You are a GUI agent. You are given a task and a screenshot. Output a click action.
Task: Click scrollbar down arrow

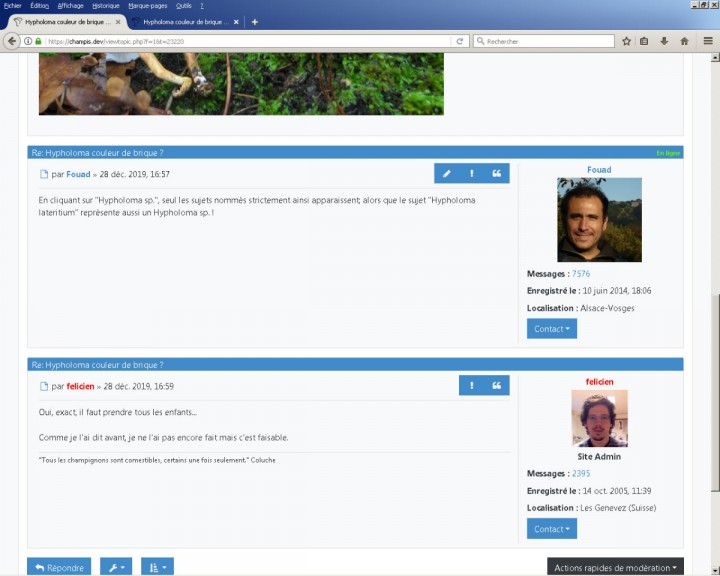[x=715, y=571]
